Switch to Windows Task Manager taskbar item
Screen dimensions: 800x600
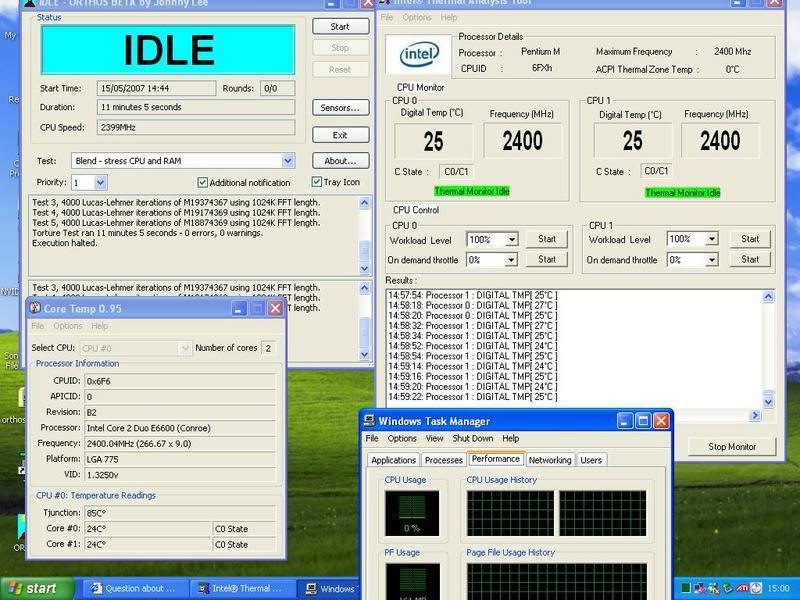pos(330,589)
